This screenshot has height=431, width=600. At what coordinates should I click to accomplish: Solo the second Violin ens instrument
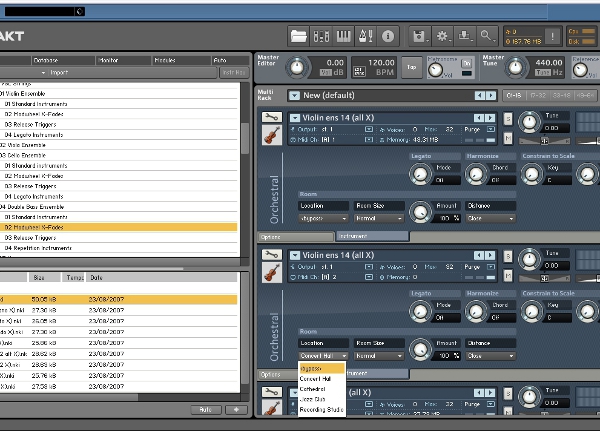(x=508, y=256)
